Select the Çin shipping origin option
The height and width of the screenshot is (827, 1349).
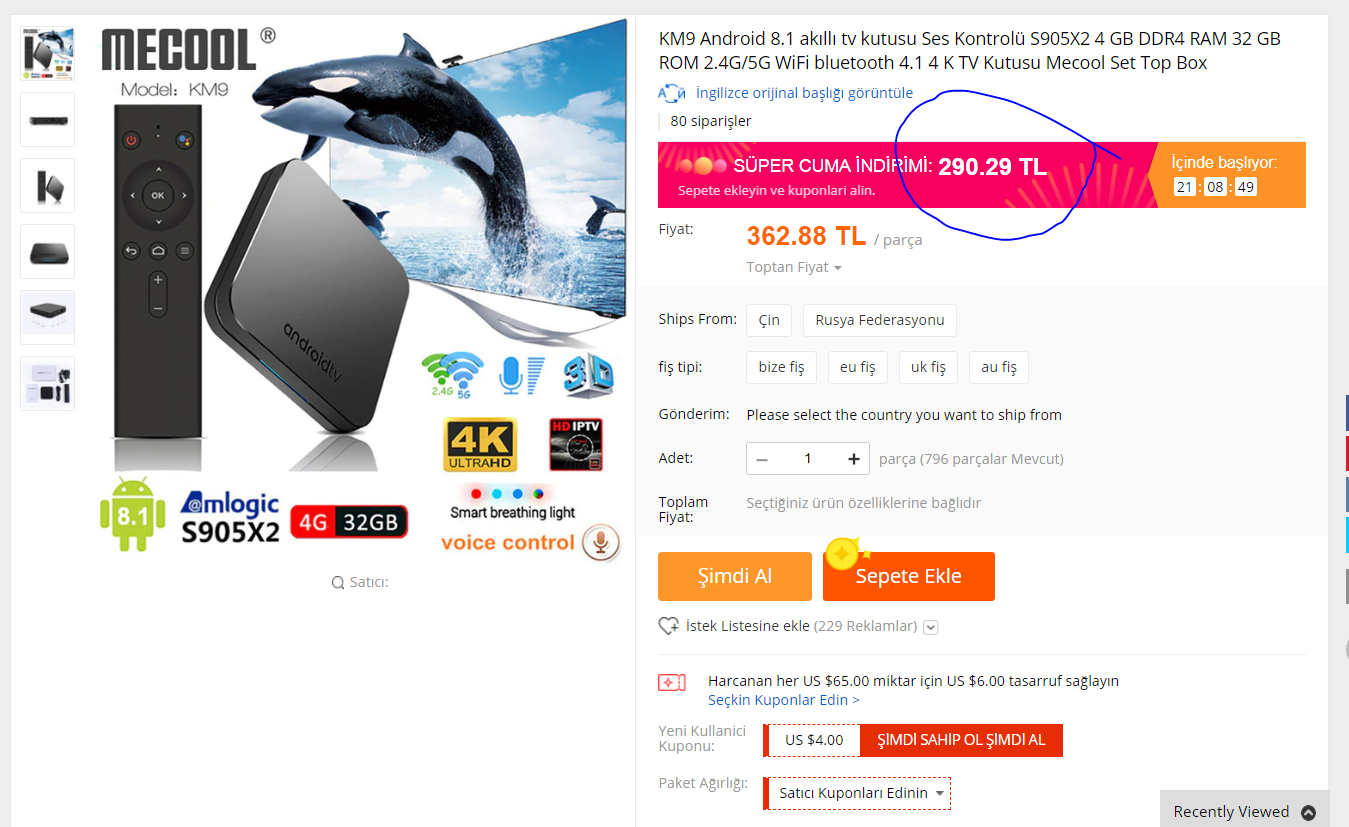[769, 320]
